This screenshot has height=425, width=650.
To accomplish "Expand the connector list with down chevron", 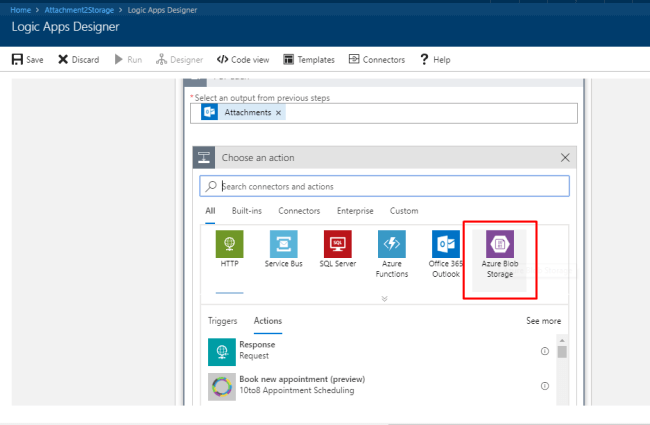I will click(x=384, y=299).
